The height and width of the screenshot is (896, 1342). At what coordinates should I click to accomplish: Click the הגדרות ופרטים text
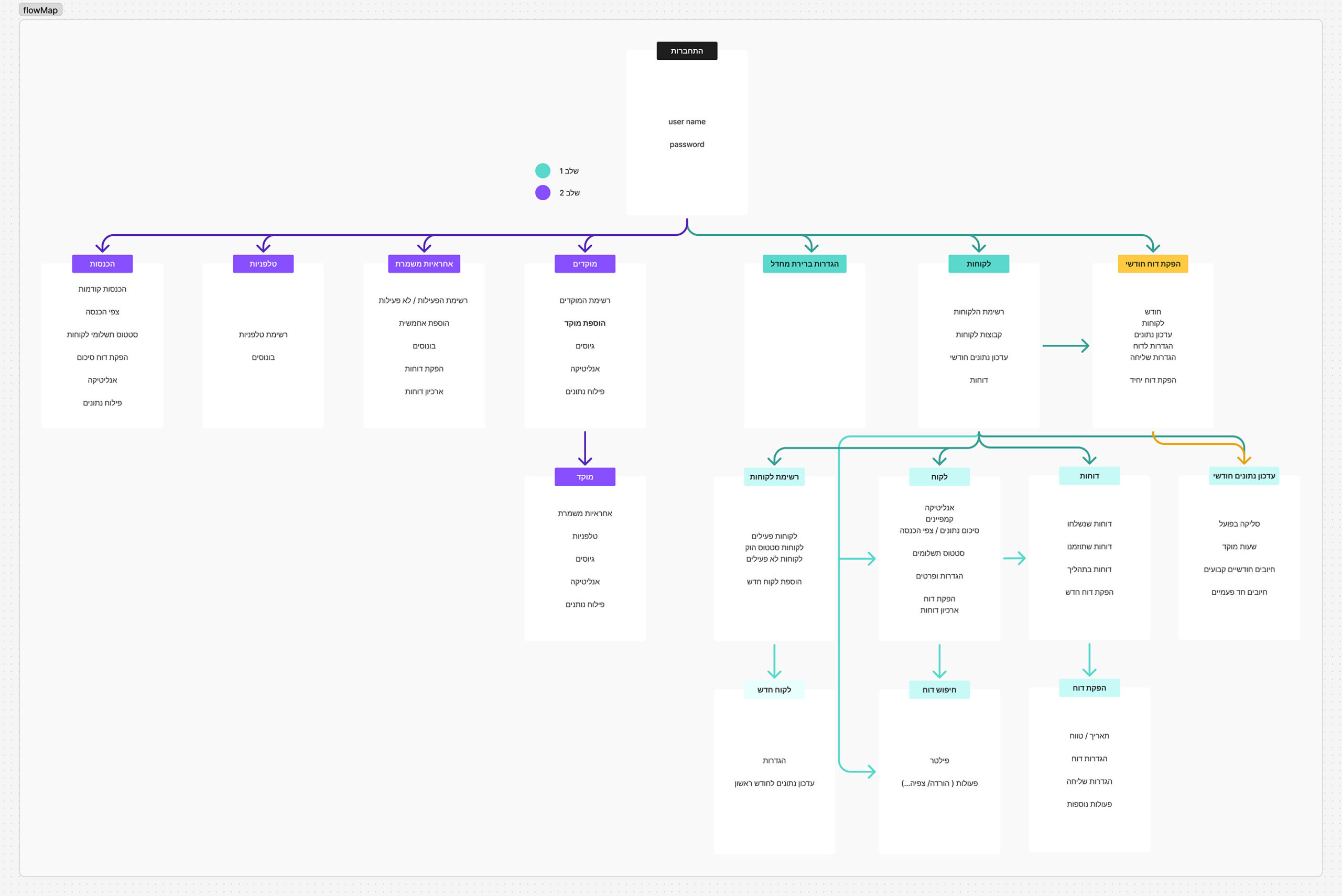tap(939, 576)
